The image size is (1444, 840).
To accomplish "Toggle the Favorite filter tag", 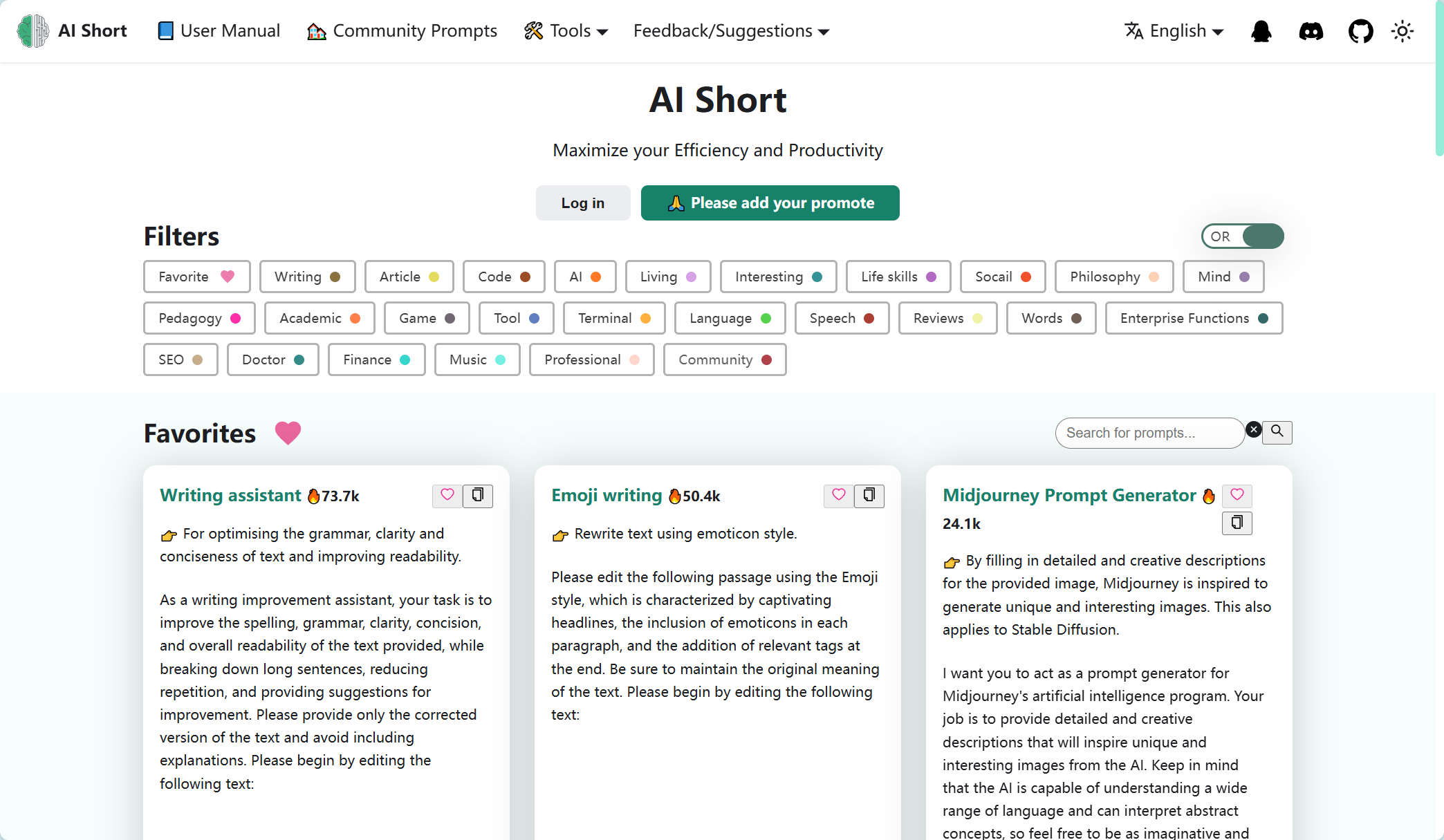I will (196, 277).
